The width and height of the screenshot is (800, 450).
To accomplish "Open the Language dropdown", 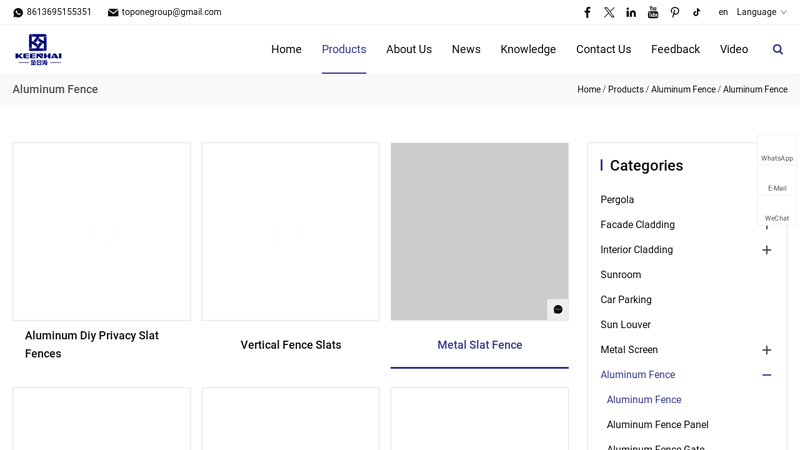I will (761, 12).
